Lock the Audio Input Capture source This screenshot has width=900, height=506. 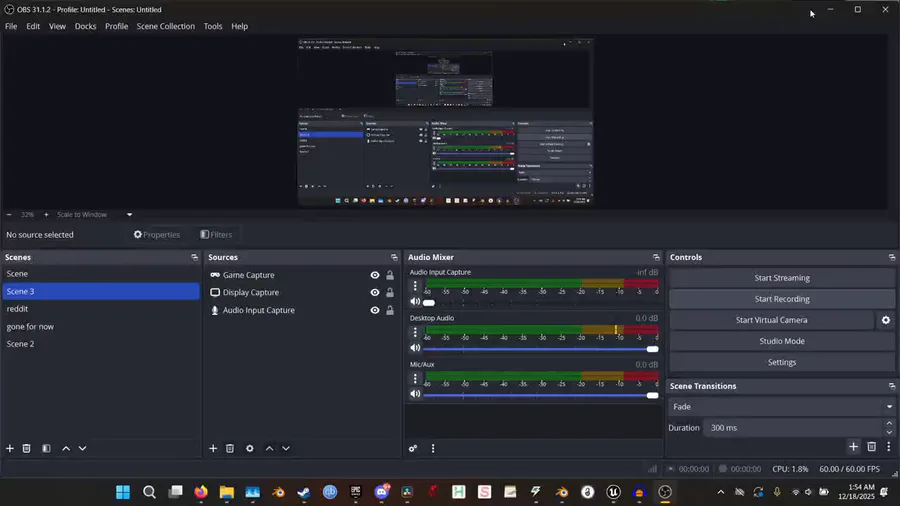[390, 310]
